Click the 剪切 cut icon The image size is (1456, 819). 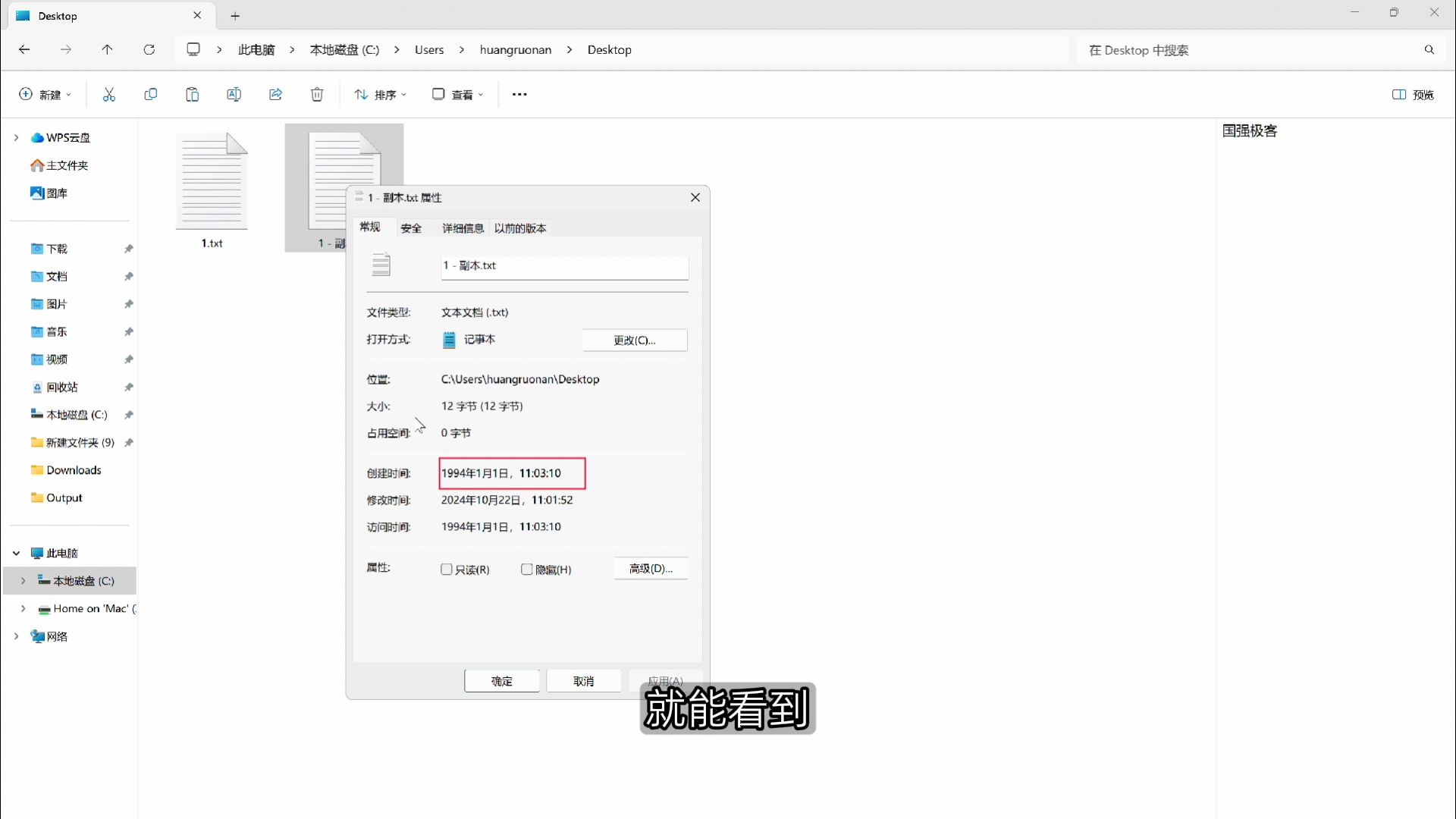[x=109, y=94]
